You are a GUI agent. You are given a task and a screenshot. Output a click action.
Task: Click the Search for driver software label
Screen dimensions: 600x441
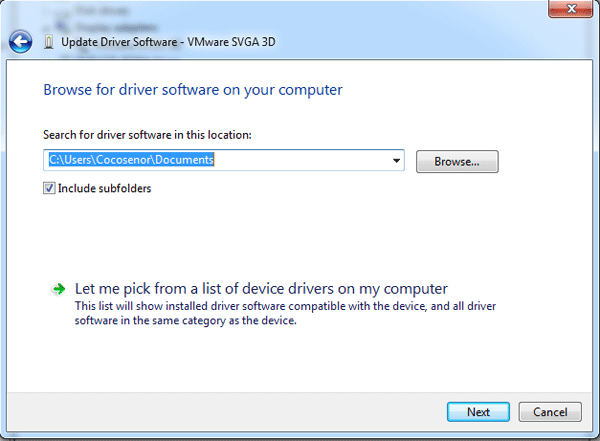[147, 135]
